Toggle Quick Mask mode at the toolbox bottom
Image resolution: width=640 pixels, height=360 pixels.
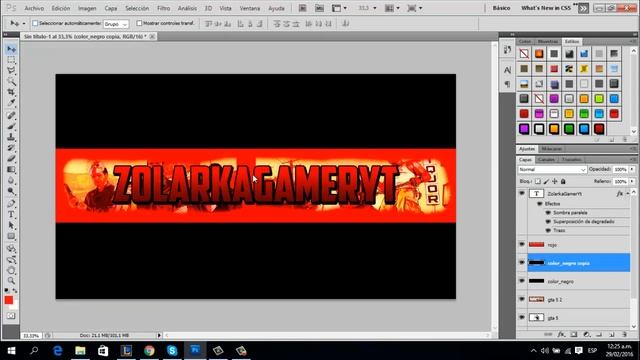(x=11, y=316)
